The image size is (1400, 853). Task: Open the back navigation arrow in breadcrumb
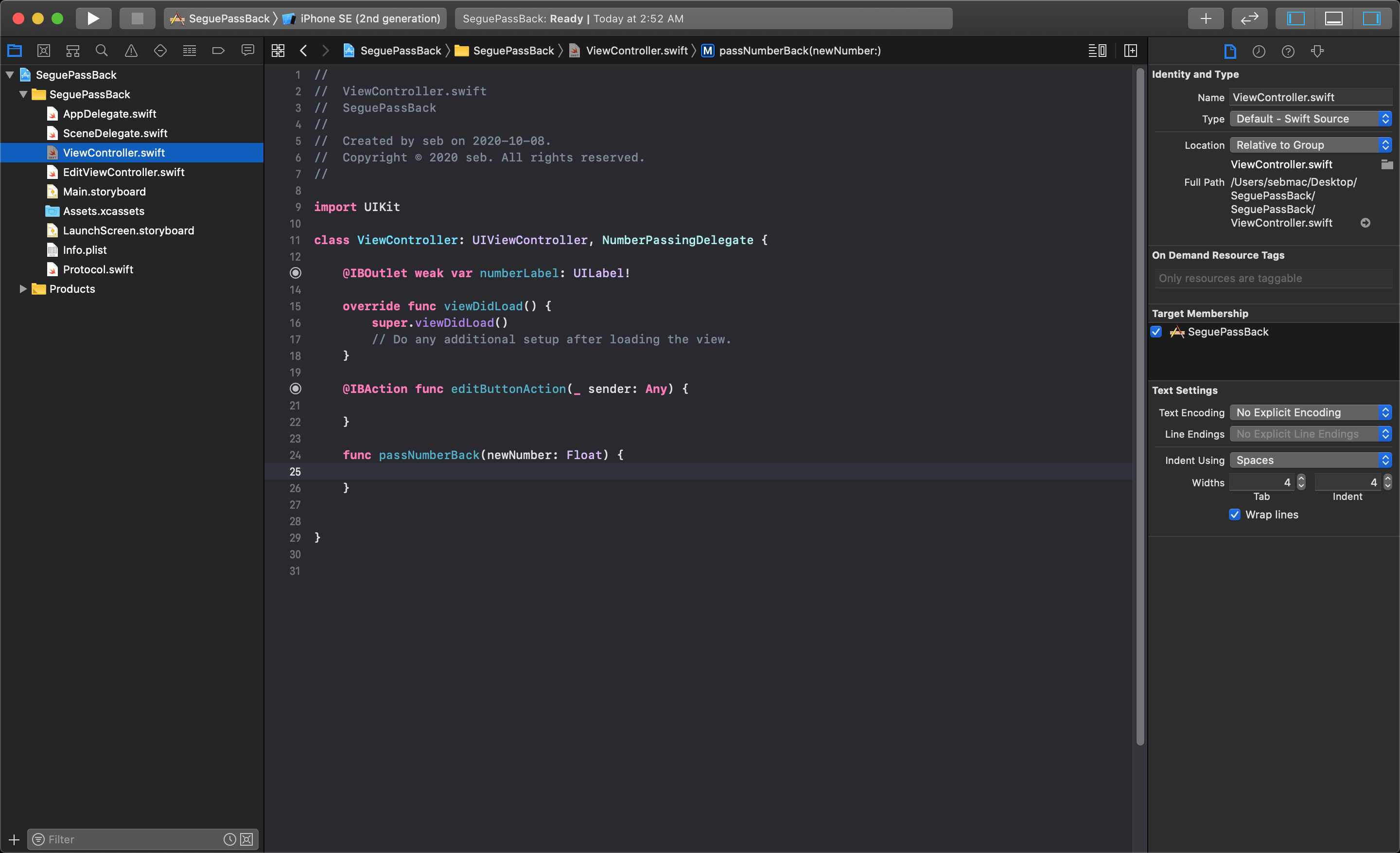305,50
